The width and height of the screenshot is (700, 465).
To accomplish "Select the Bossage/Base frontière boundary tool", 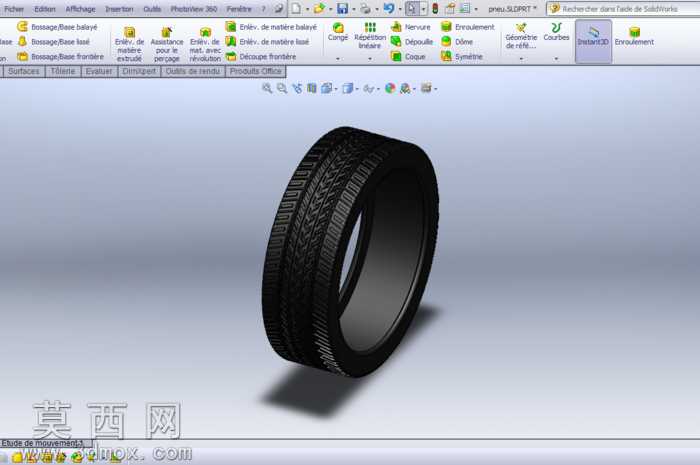I will point(60,56).
